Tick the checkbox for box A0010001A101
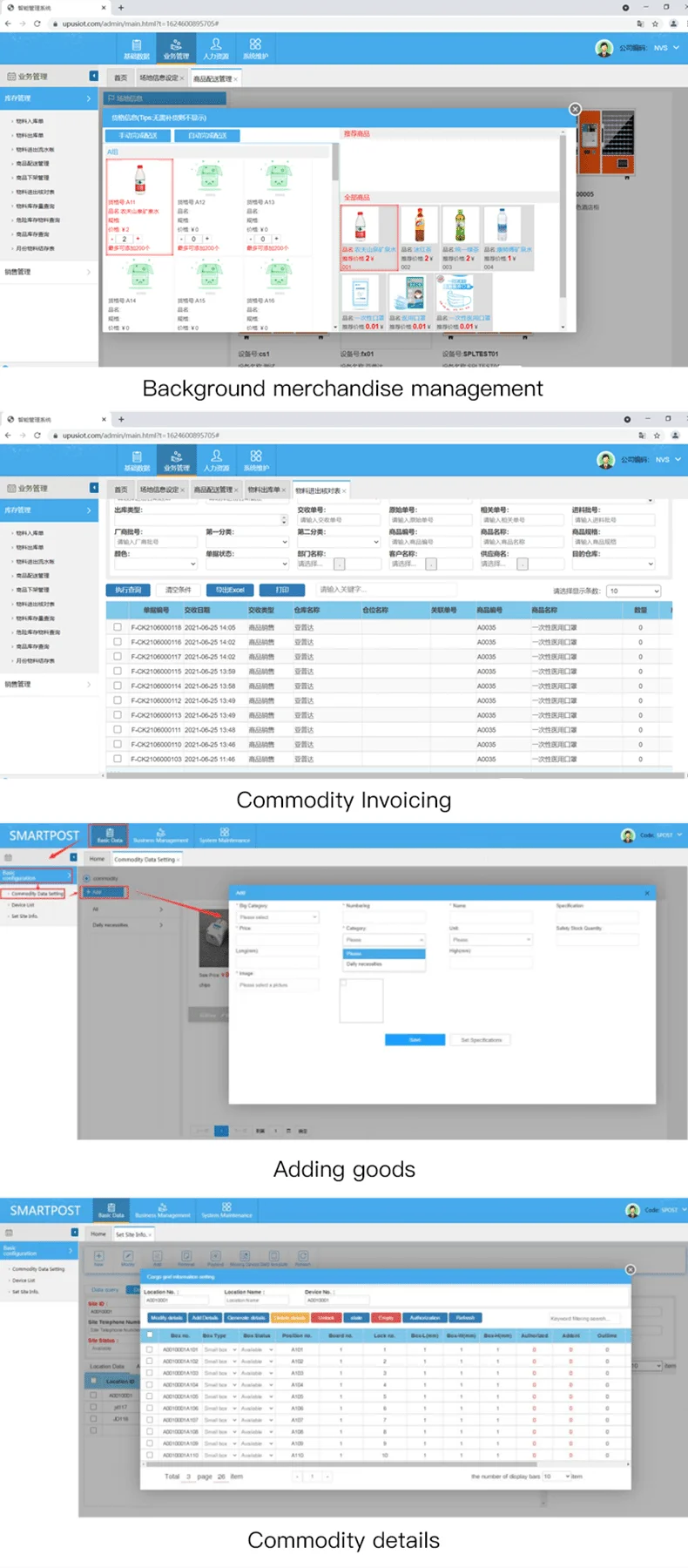The height and width of the screenshot is (1568, 688). [150, 1349]
